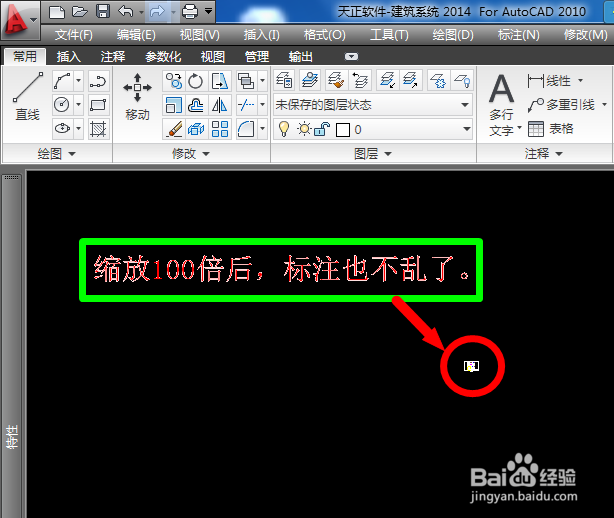
Task: Click the Match layer brush icon
Action: [336, 80]
